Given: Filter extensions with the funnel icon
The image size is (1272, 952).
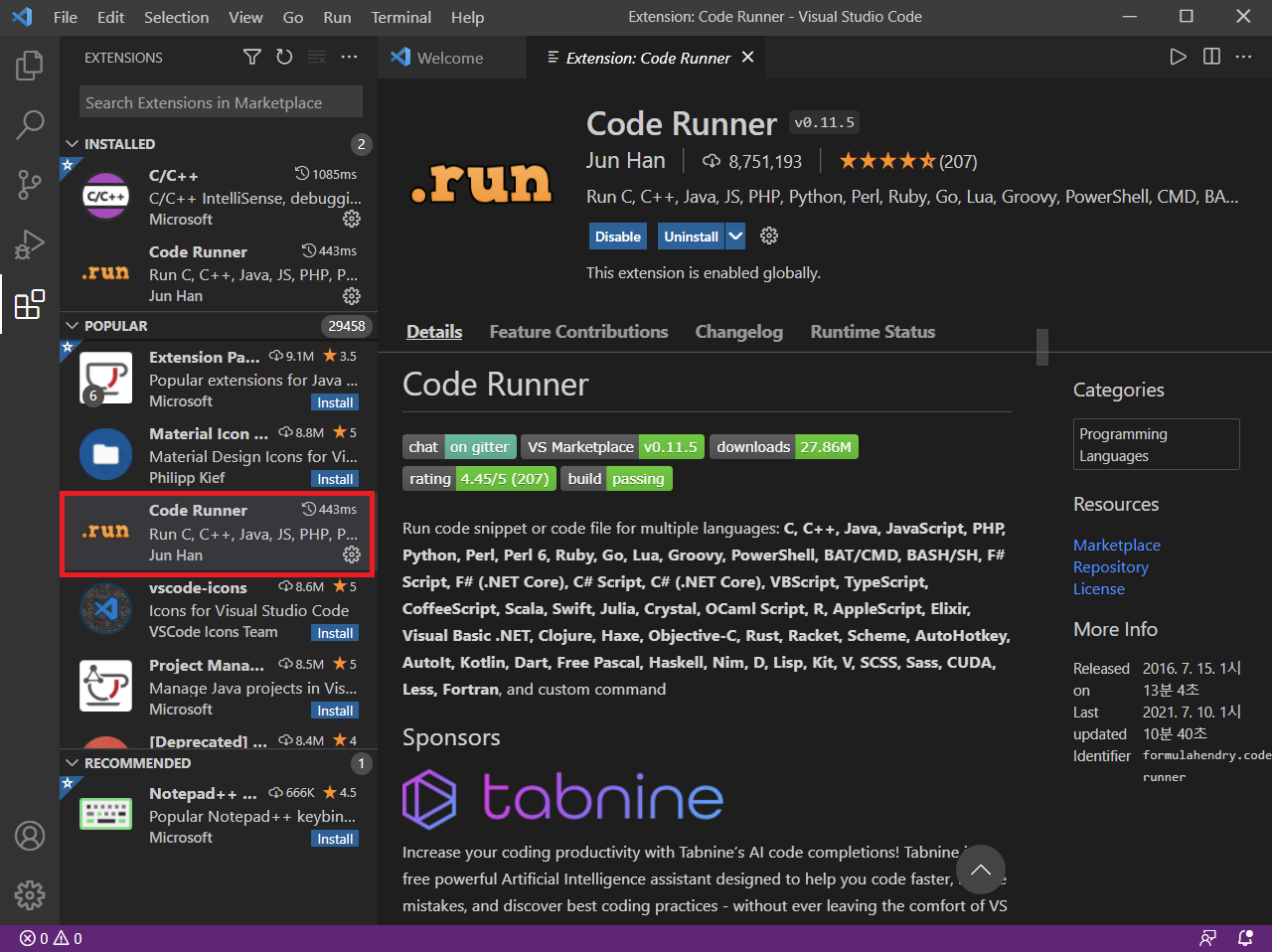Looking at the screenshot, I should point(252,58).
